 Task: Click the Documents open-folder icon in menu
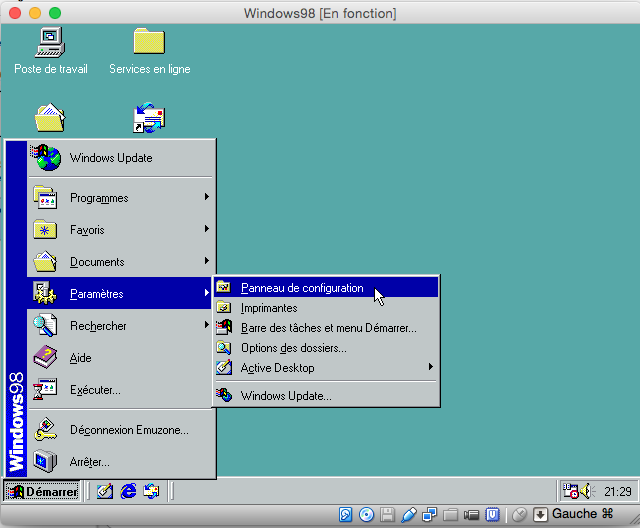tap(45, 262)
